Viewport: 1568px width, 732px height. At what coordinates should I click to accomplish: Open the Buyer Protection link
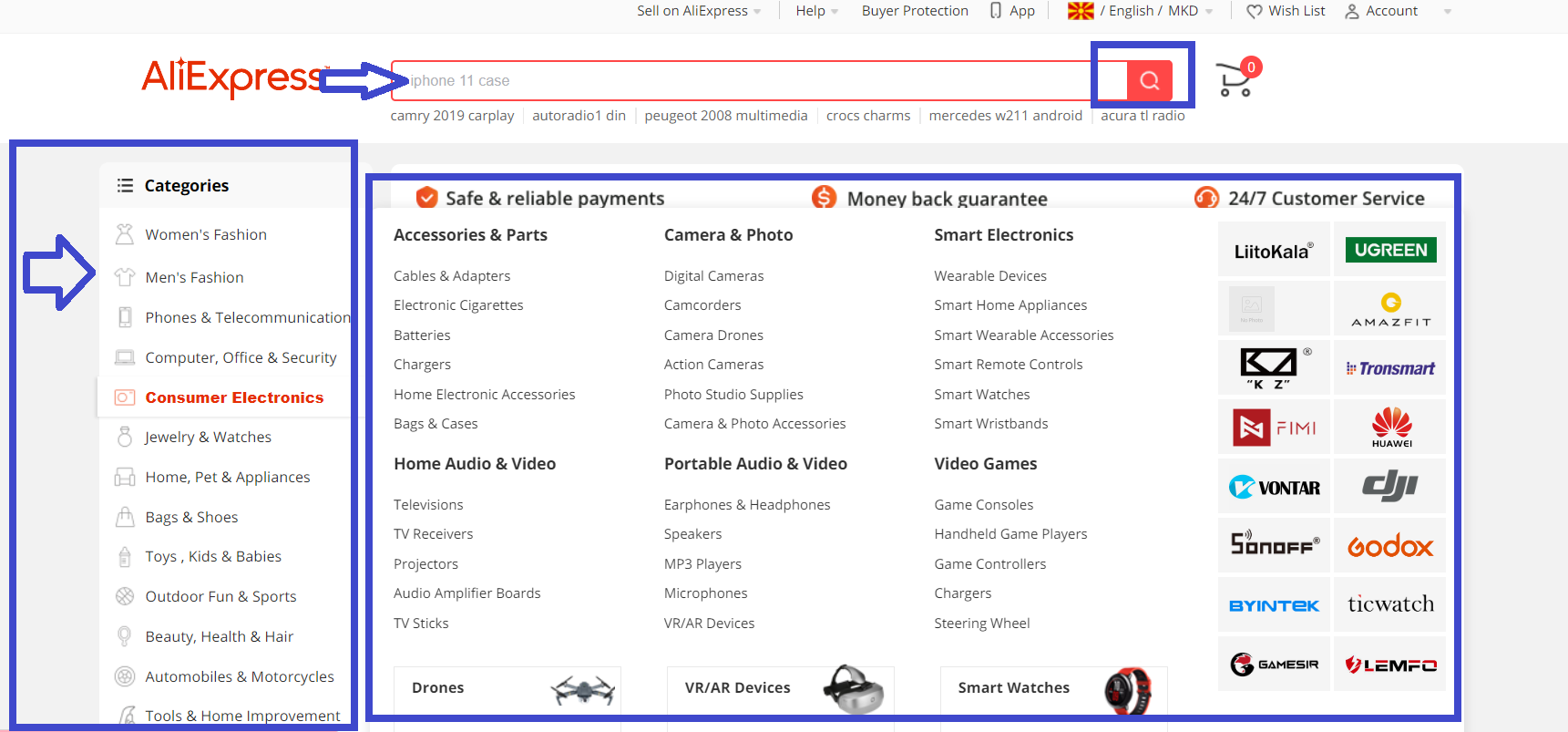click(915, 11)
